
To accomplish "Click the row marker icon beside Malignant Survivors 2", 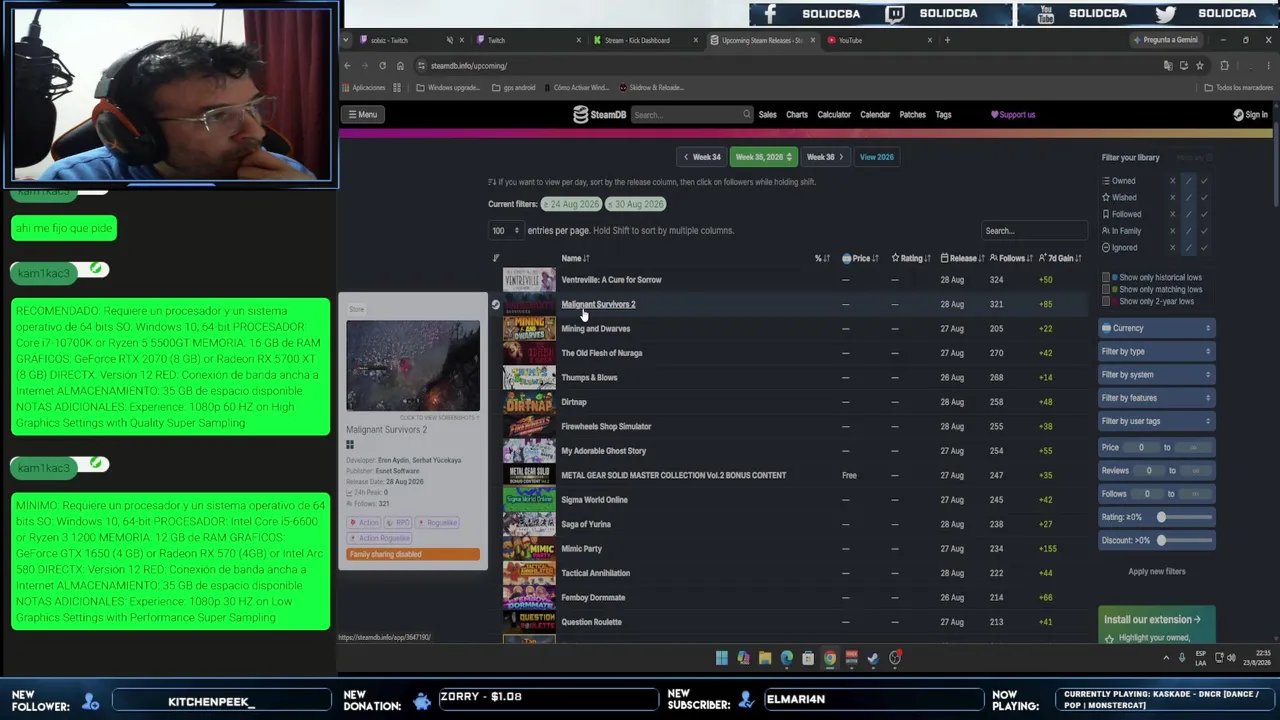I will [495, 304].
